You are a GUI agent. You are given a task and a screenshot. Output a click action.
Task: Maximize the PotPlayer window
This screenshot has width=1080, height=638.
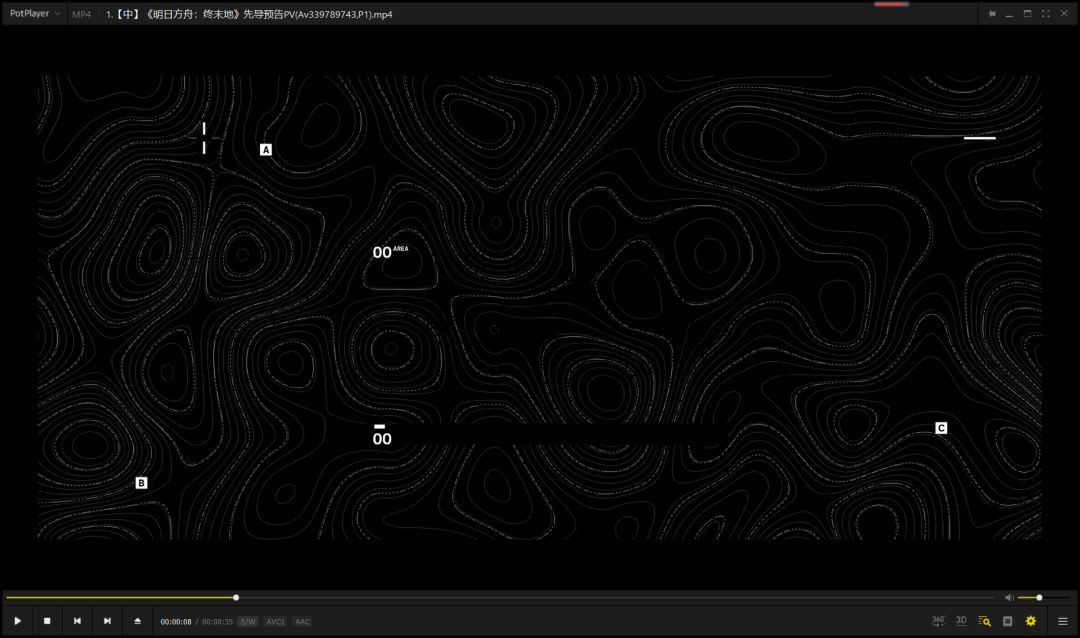coord(1028,14)
